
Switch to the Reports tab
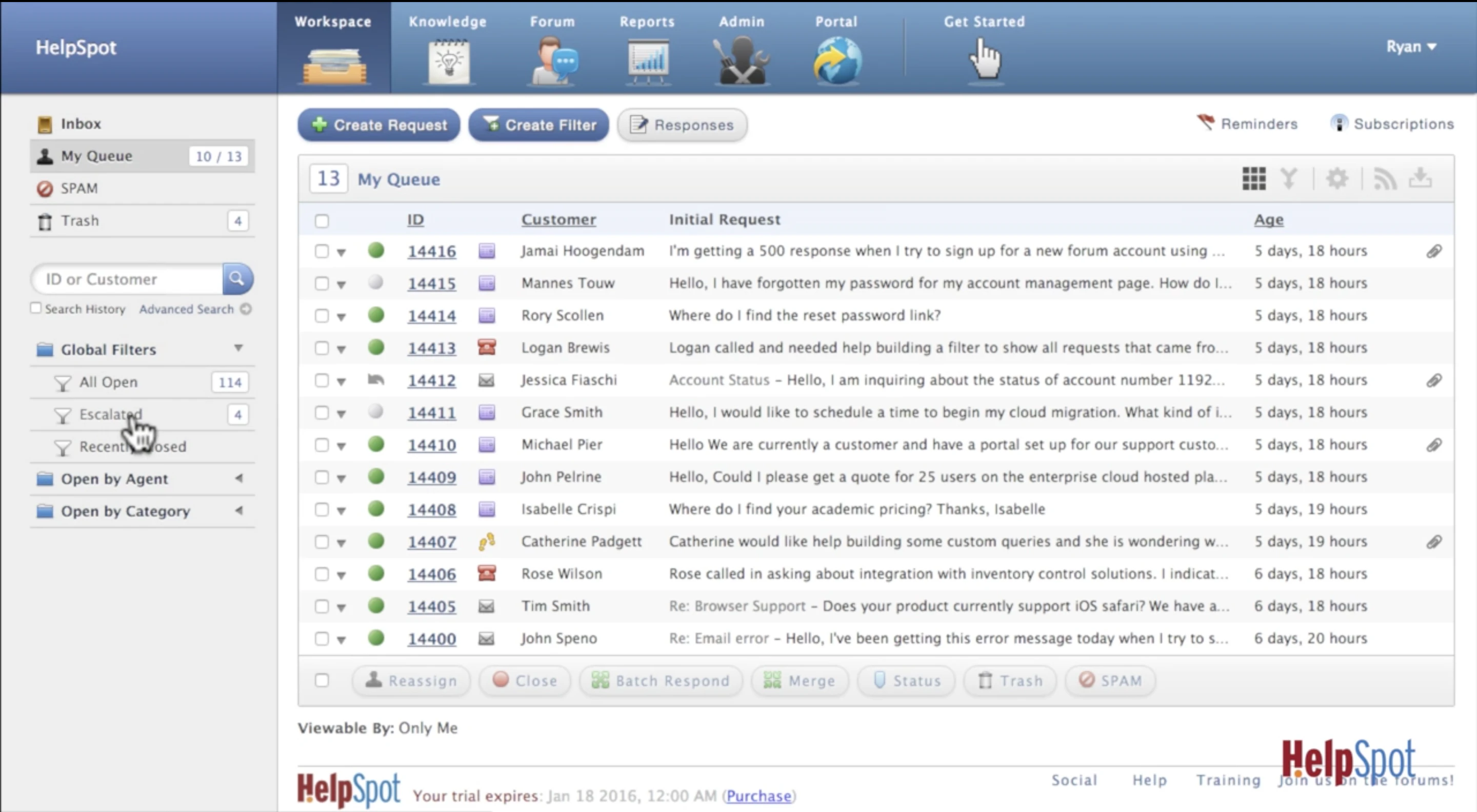tap(647, 52)
